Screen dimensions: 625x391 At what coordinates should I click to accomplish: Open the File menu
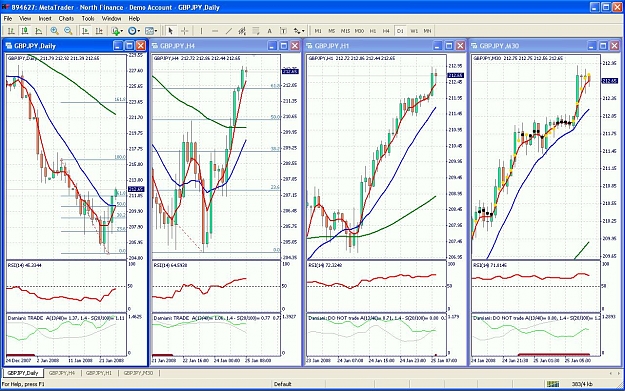click(x=8, y=18)
